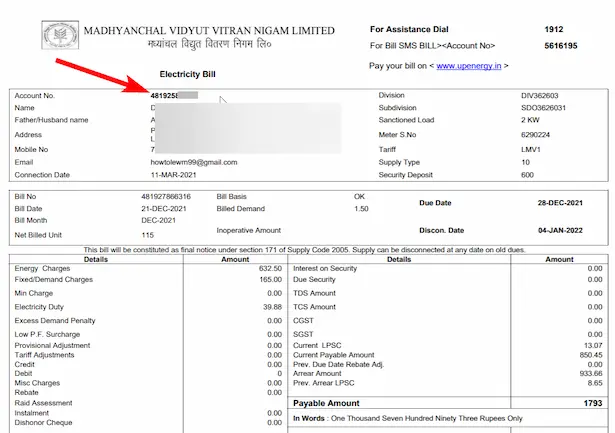Select current LPSC amount 13.07
Screen dimensions: 615x433
(x=593, y=345)
